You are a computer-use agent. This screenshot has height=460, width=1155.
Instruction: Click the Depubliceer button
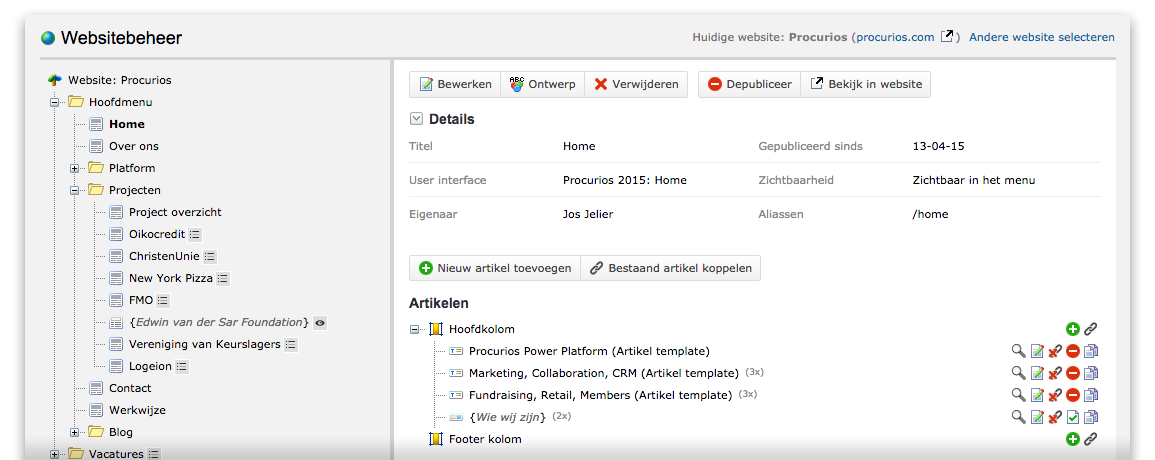[750, 84]
